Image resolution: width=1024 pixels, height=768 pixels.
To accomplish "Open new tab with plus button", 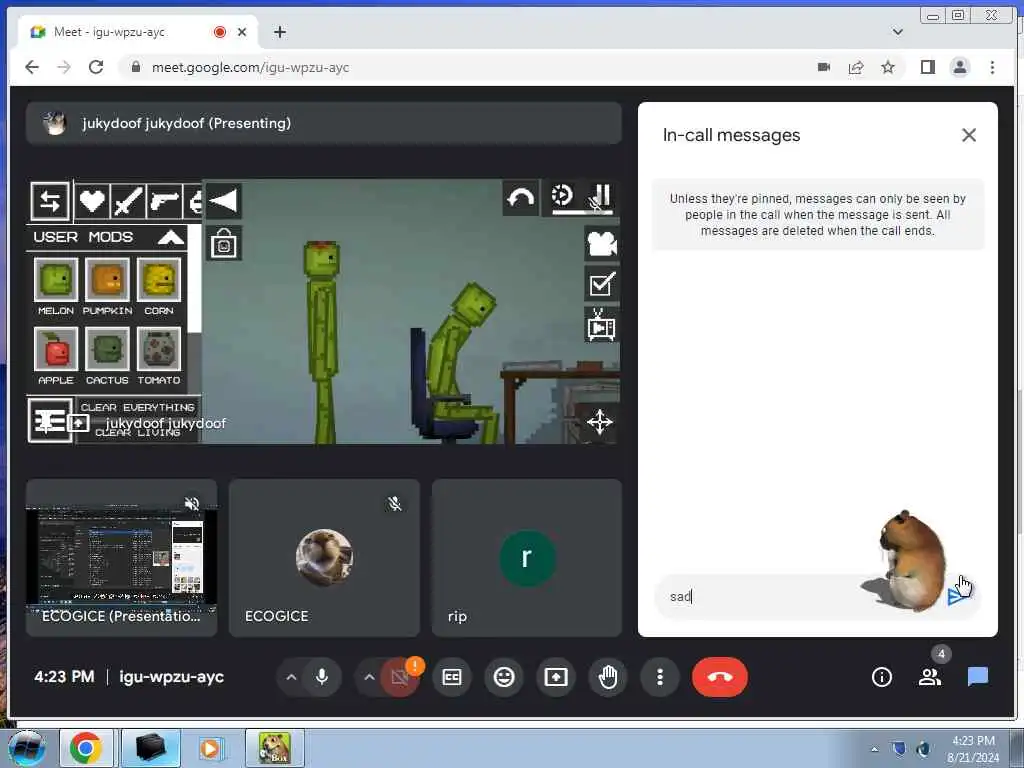I will (x=280, y=32).
